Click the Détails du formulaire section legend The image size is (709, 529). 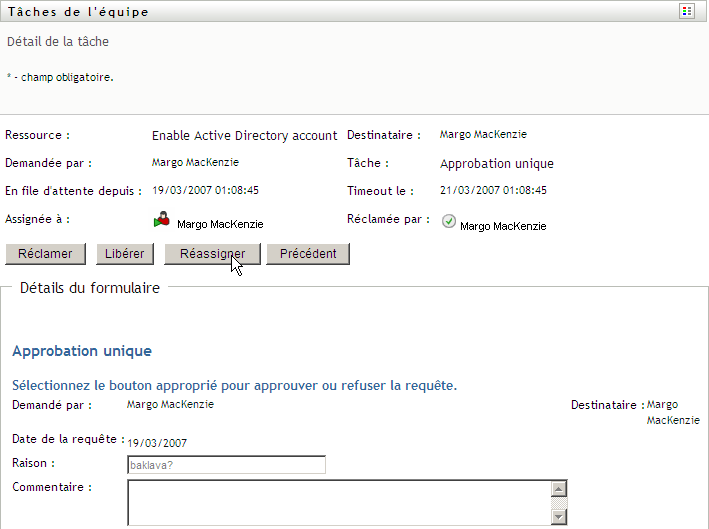point(89,288)
